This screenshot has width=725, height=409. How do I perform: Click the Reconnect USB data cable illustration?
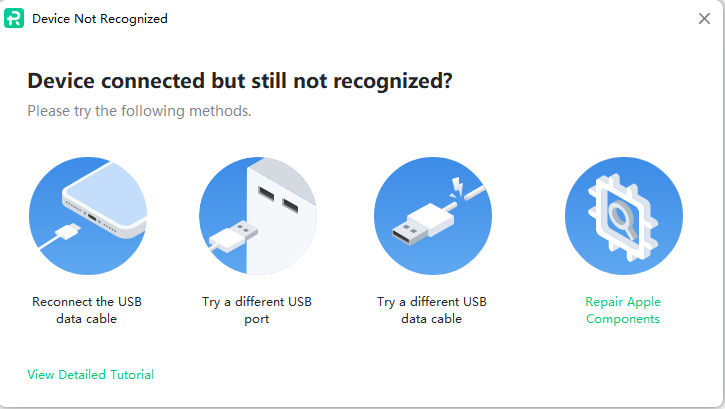87,215
